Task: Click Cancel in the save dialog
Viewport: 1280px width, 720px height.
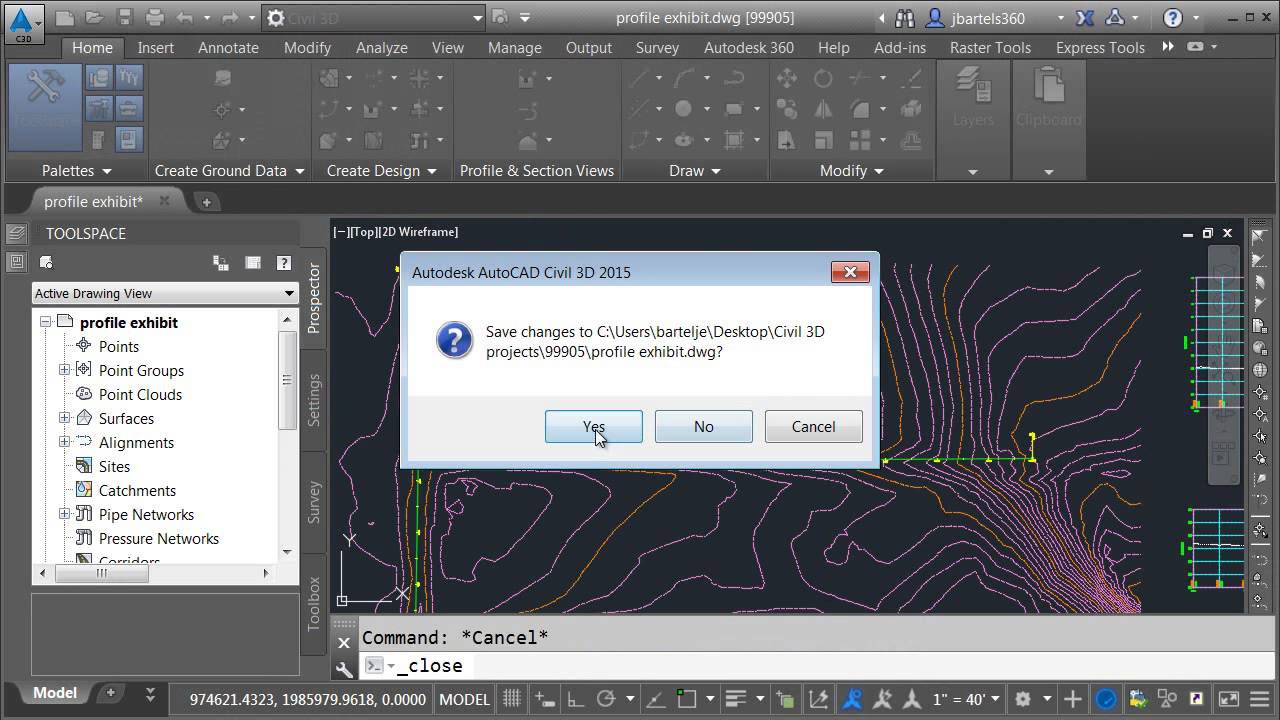Action: (813, 426)
